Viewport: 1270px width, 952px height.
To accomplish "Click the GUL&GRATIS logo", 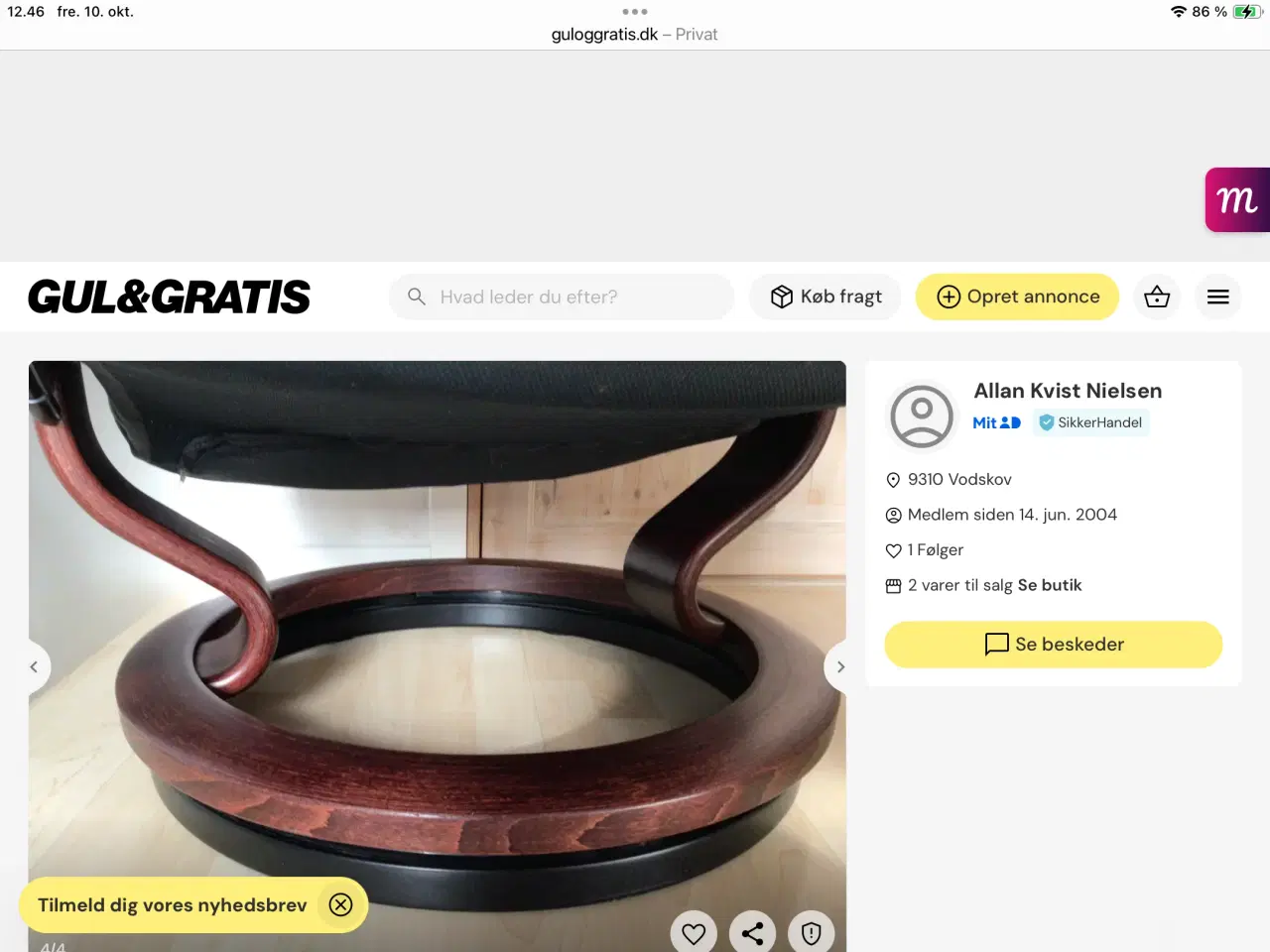I will point(169,297).
